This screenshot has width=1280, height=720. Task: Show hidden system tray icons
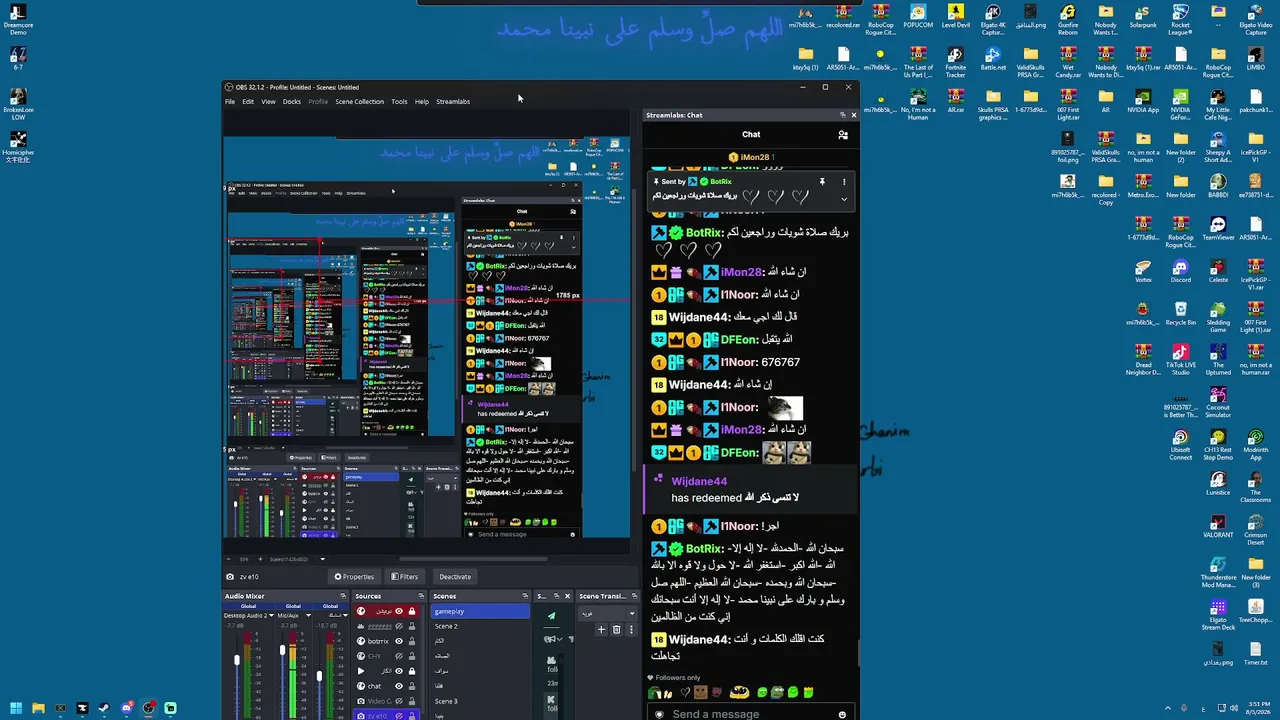[x=1168, y=708]
